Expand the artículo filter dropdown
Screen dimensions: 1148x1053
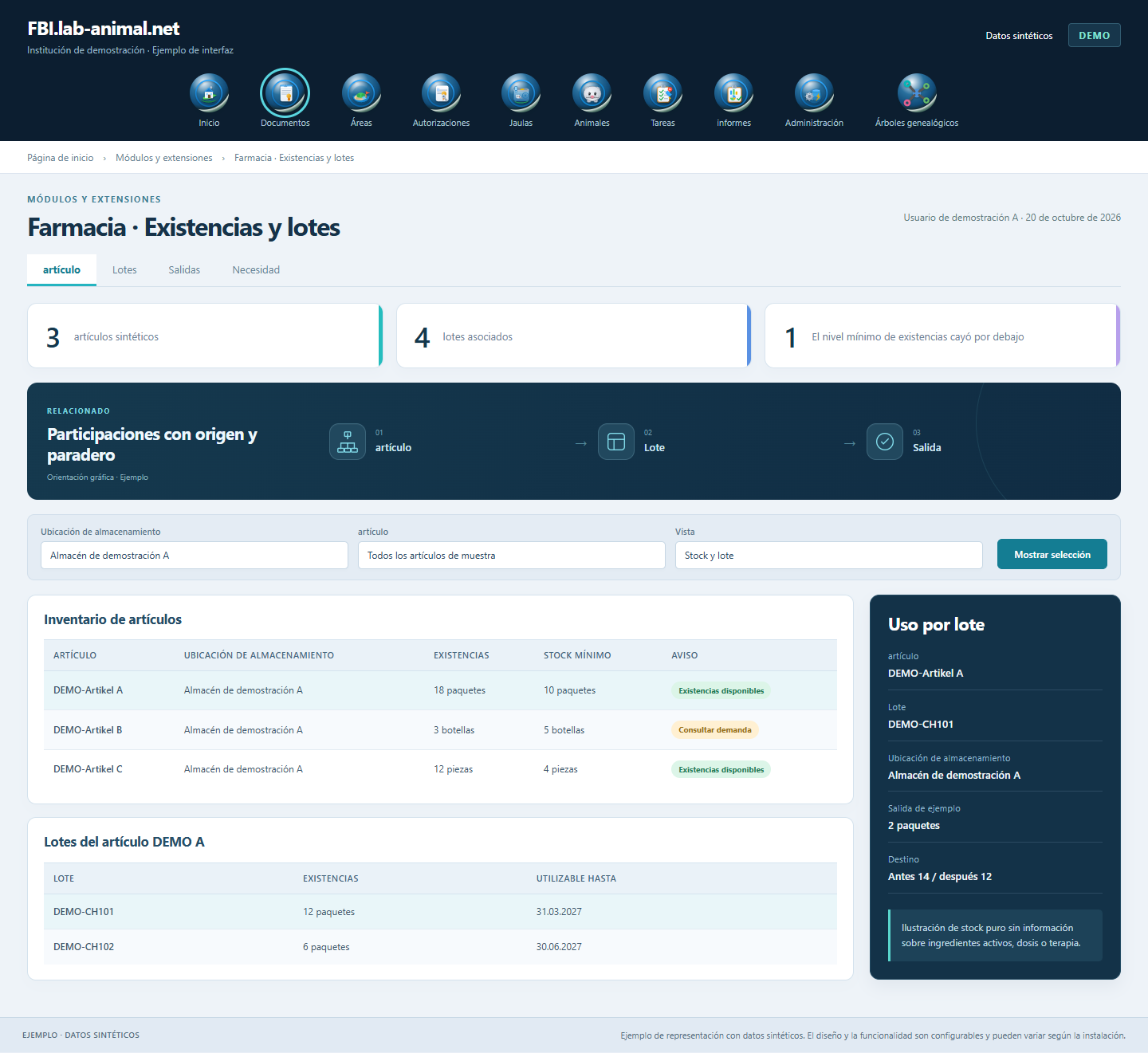click(512, 556)
